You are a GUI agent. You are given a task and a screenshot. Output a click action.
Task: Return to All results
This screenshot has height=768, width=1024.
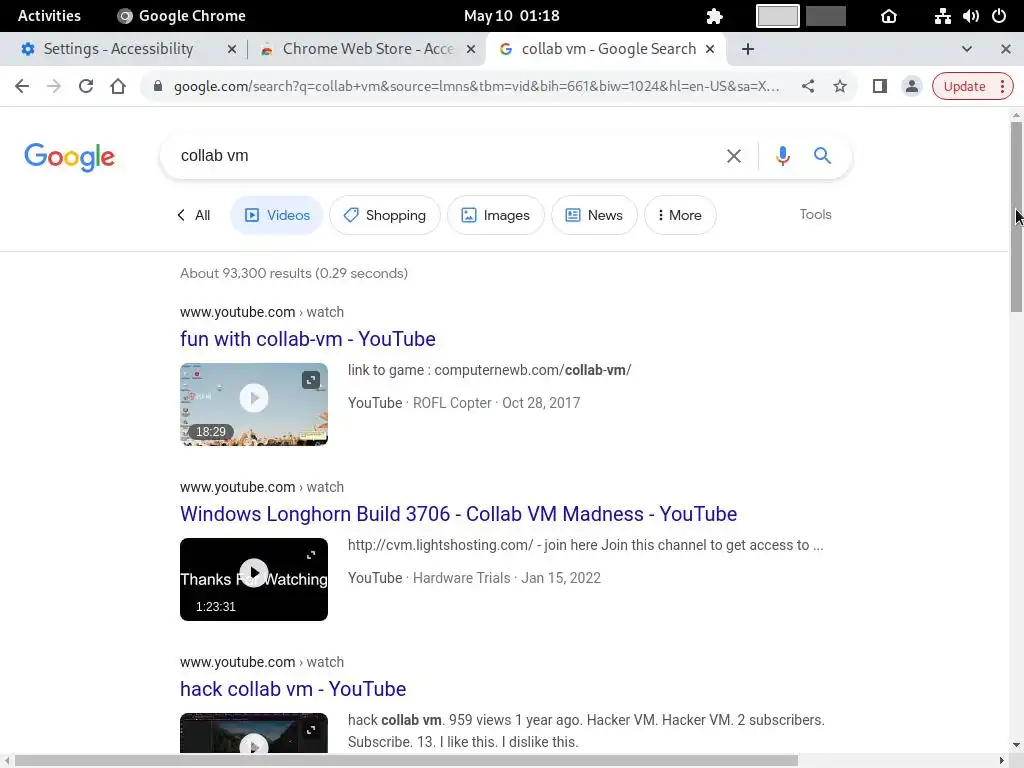[193, 216]
